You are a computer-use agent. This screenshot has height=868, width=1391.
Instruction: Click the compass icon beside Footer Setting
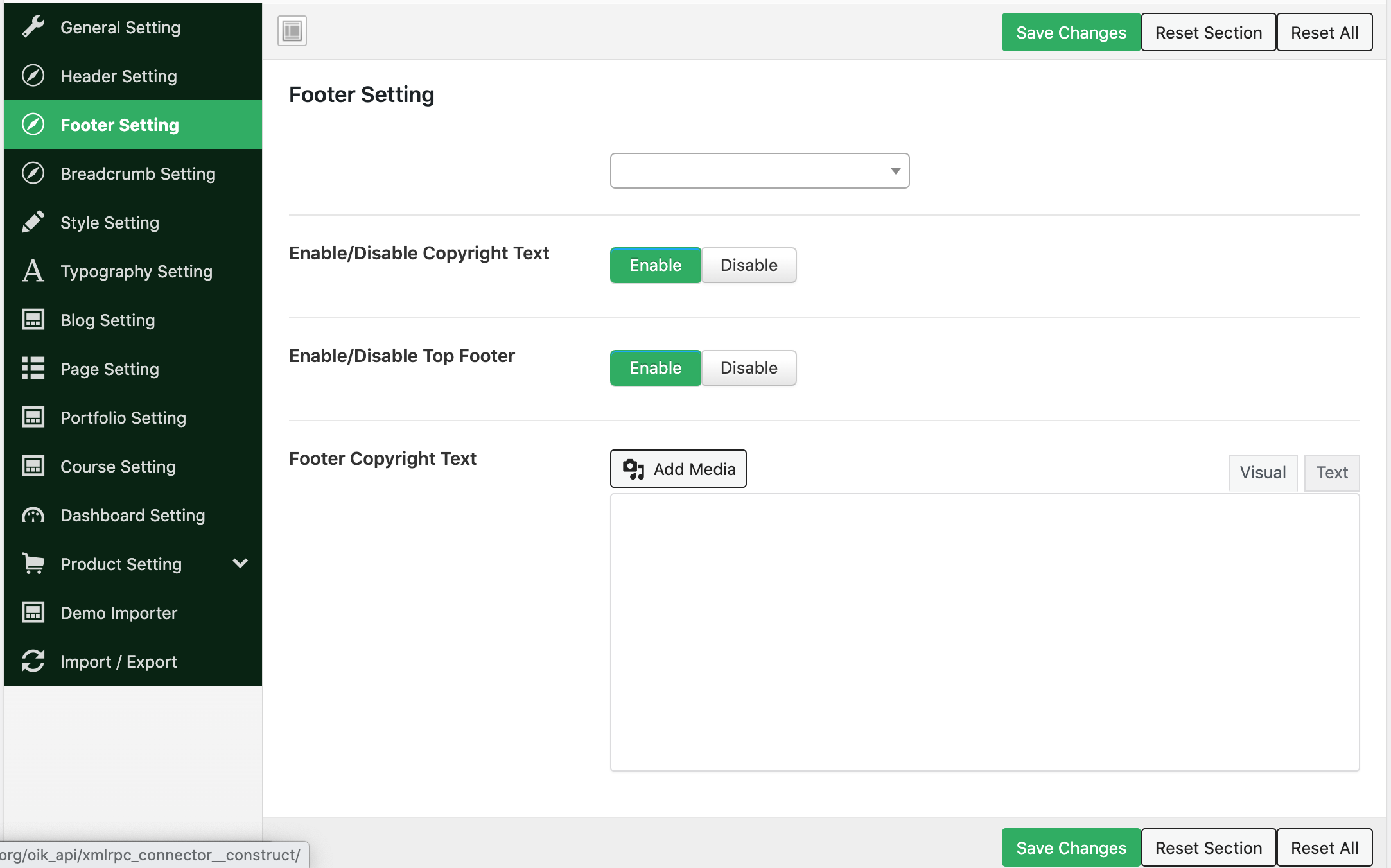tap(33, 125)
